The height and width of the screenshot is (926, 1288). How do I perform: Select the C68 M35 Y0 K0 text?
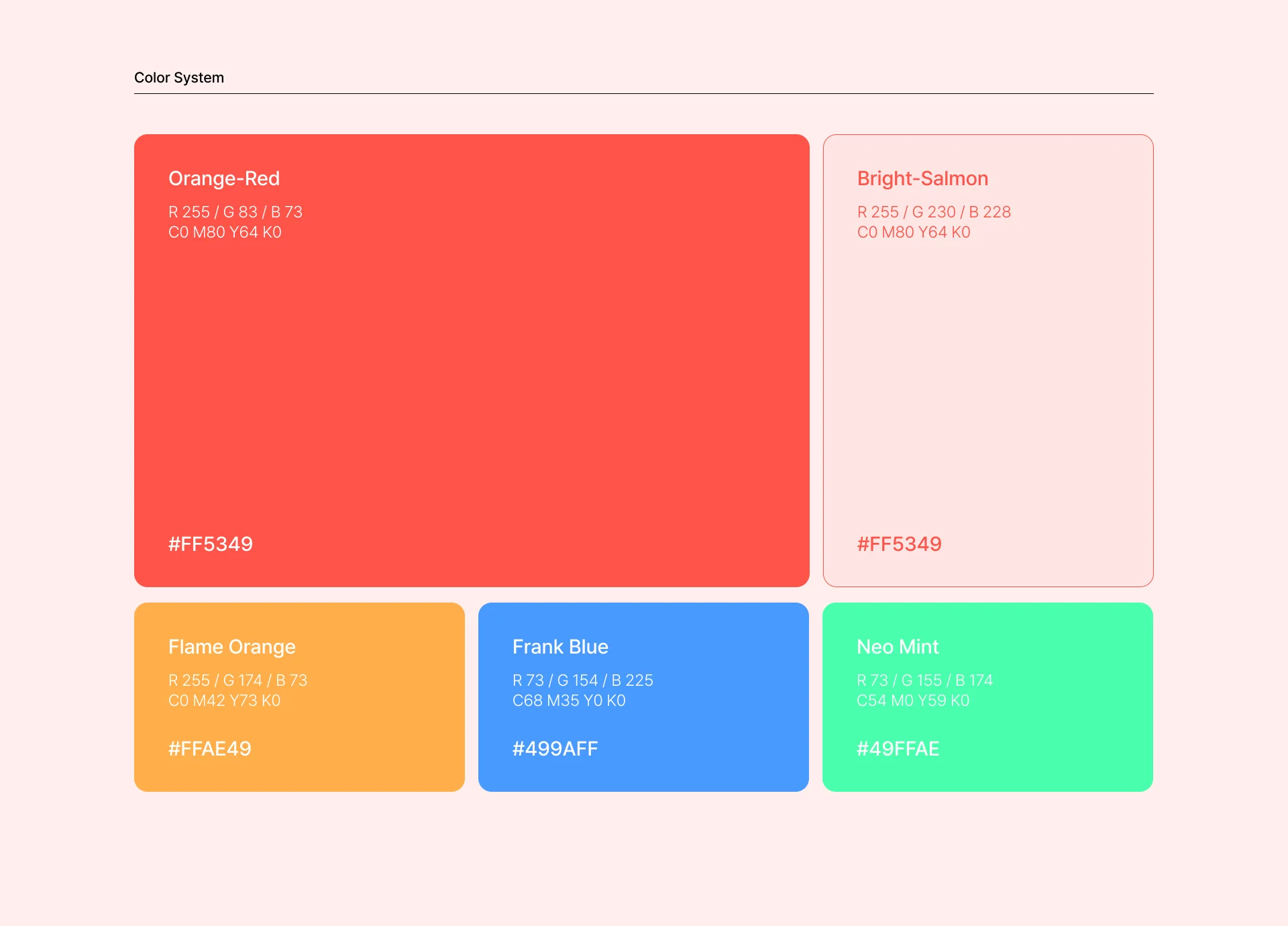click(x=569, y=701)
